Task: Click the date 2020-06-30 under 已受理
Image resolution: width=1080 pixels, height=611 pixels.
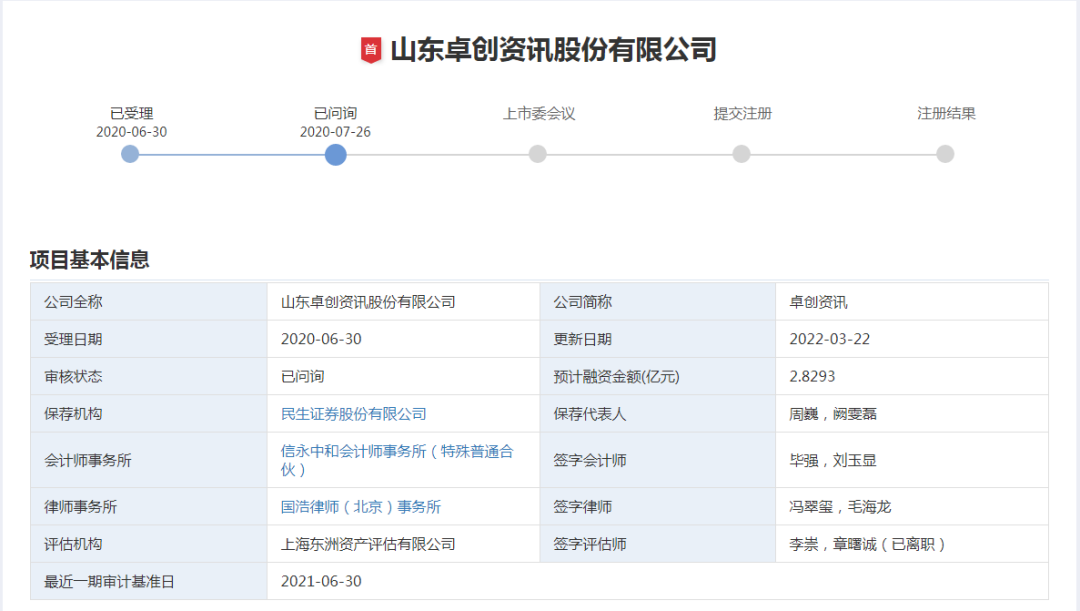Action: click(x=132, y=132)
